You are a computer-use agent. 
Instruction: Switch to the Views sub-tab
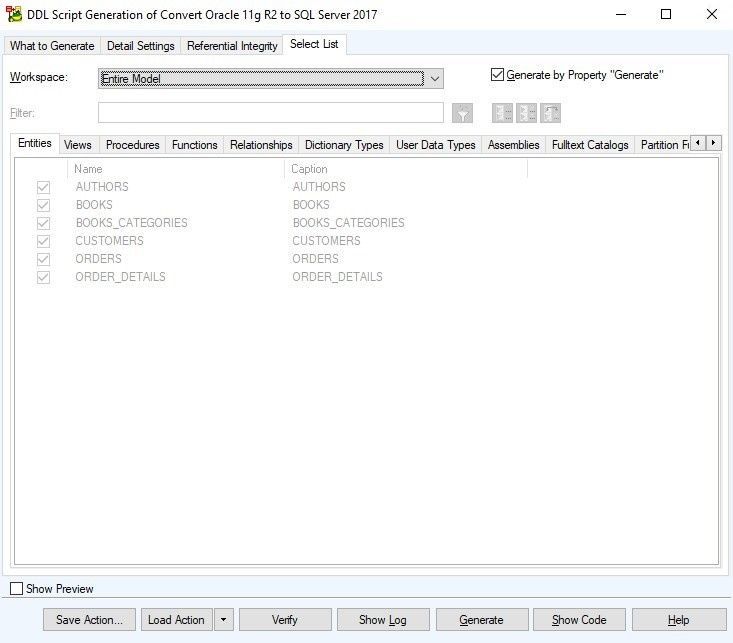pyautogui.click(x=78, y=145)
